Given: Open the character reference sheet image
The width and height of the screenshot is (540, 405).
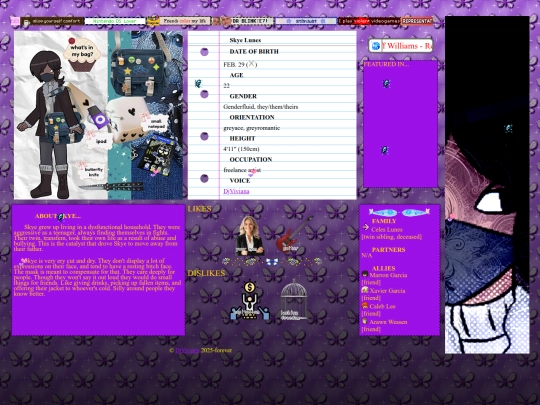Looking at the screenshot, I should pyautogui.click(x=98, y=115).
